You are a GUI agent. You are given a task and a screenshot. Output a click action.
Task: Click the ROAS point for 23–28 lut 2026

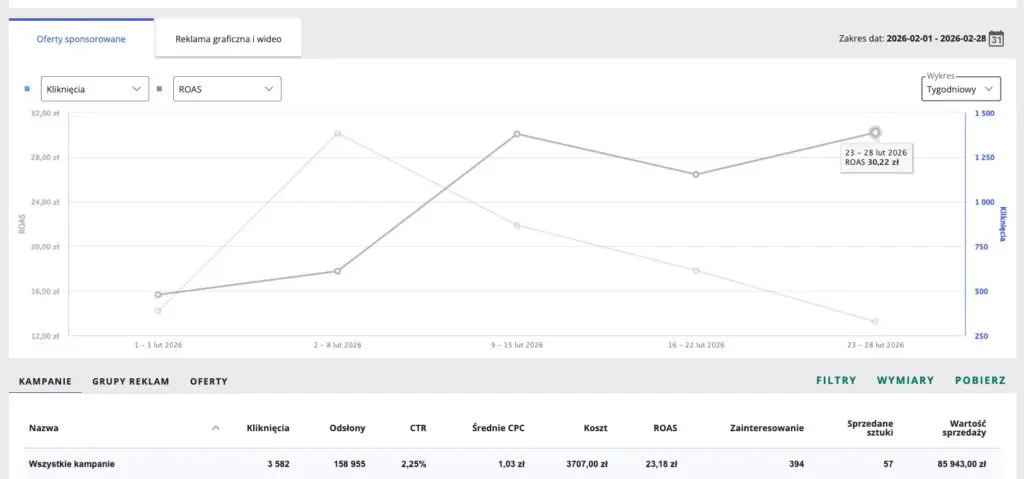pos(875,132)
